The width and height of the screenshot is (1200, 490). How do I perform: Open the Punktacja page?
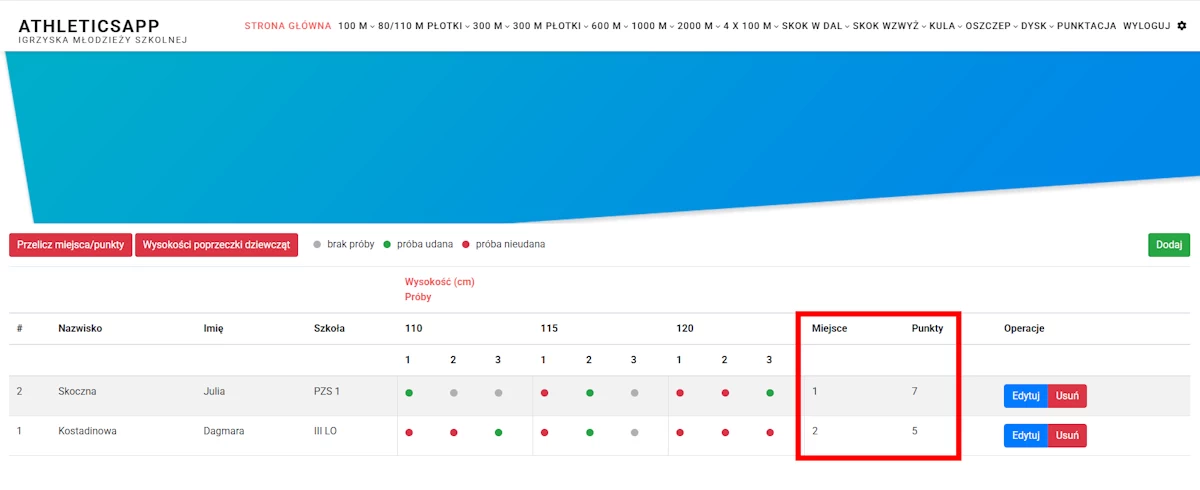click(1086, 26)
